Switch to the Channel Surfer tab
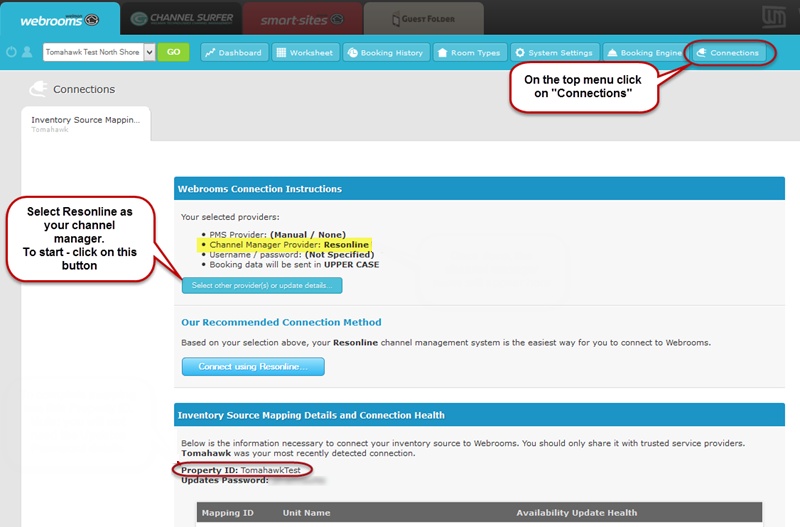The width and height of the screenshot is (800, 527). 182,19
